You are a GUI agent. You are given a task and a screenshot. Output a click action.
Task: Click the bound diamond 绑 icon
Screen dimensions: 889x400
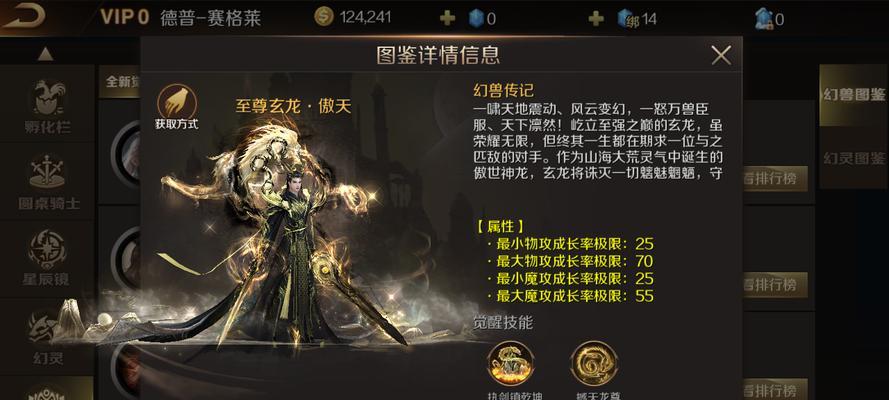point(628,19)
